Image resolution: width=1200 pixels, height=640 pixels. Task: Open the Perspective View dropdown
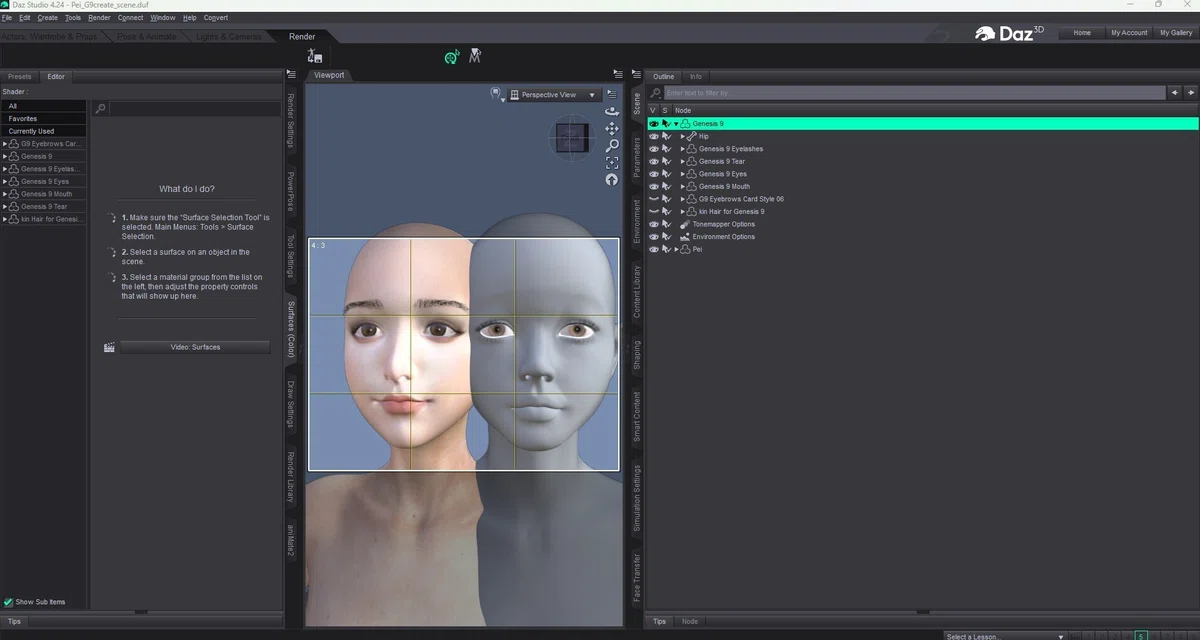click(553, 95)
